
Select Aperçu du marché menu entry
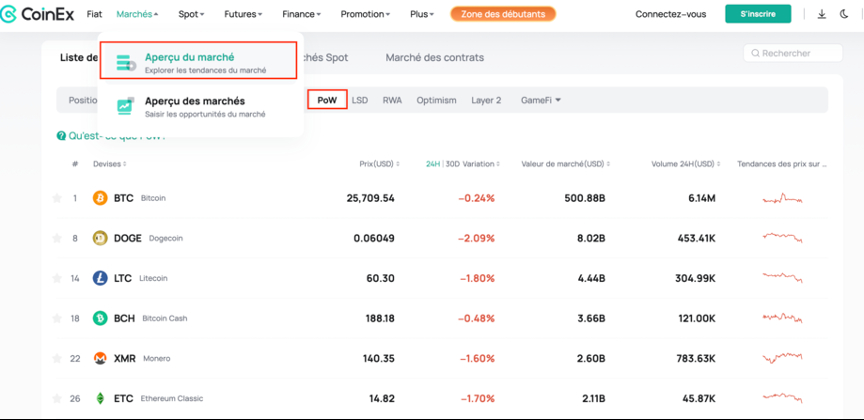coord(198,62)
